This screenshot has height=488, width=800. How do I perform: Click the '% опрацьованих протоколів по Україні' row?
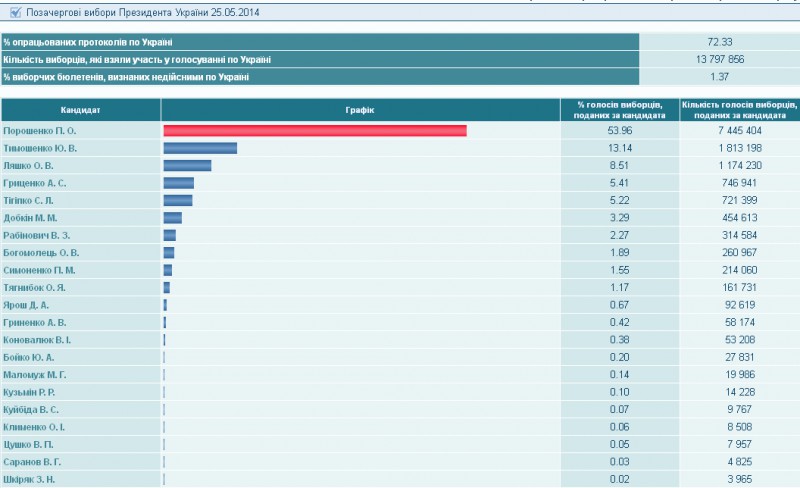[x=88, y=42]
